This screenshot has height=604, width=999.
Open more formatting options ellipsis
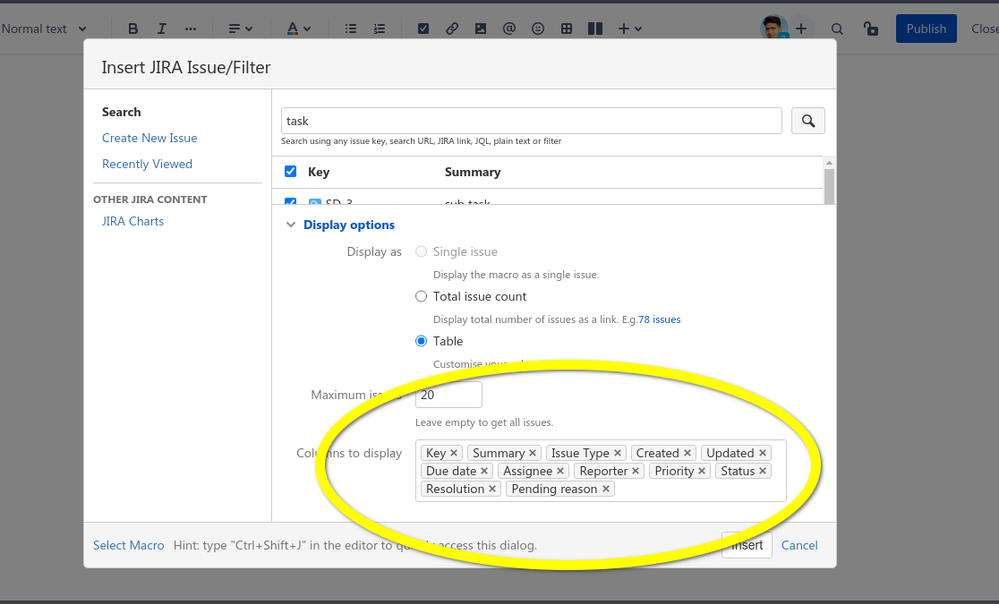click(x=190, y=29)
